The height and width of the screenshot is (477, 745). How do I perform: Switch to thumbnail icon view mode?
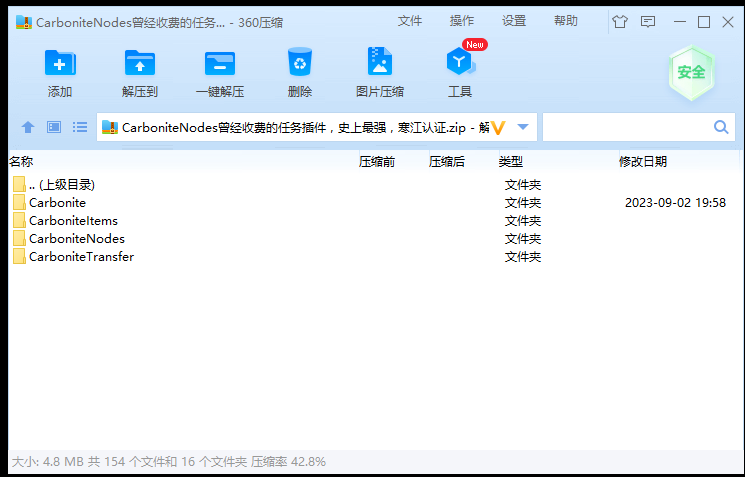[x=54, y=127]
